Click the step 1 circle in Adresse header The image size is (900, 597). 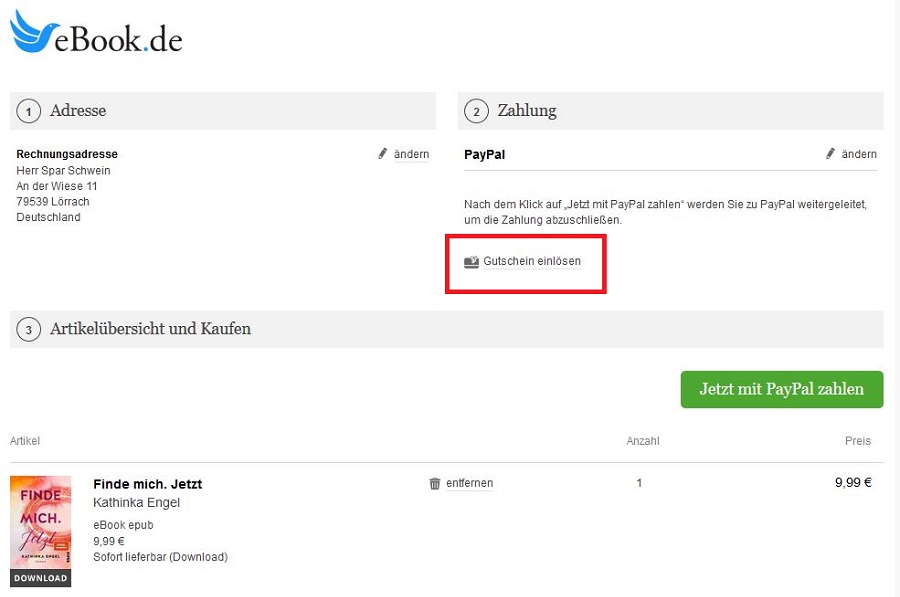[x=29, y=111]
